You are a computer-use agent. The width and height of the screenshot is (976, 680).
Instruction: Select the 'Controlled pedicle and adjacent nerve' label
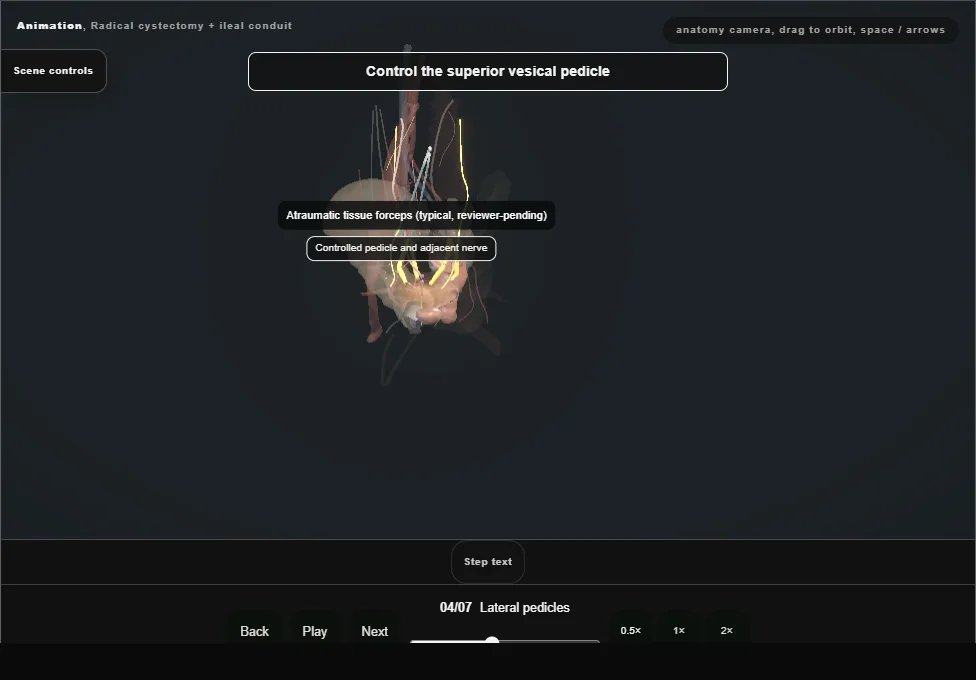point(401,248)
